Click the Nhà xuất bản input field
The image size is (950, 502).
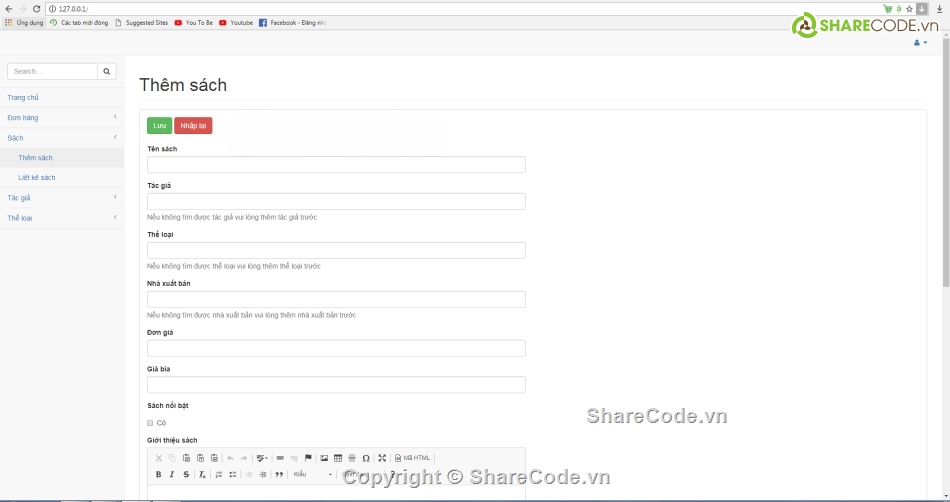pos(336,300)
